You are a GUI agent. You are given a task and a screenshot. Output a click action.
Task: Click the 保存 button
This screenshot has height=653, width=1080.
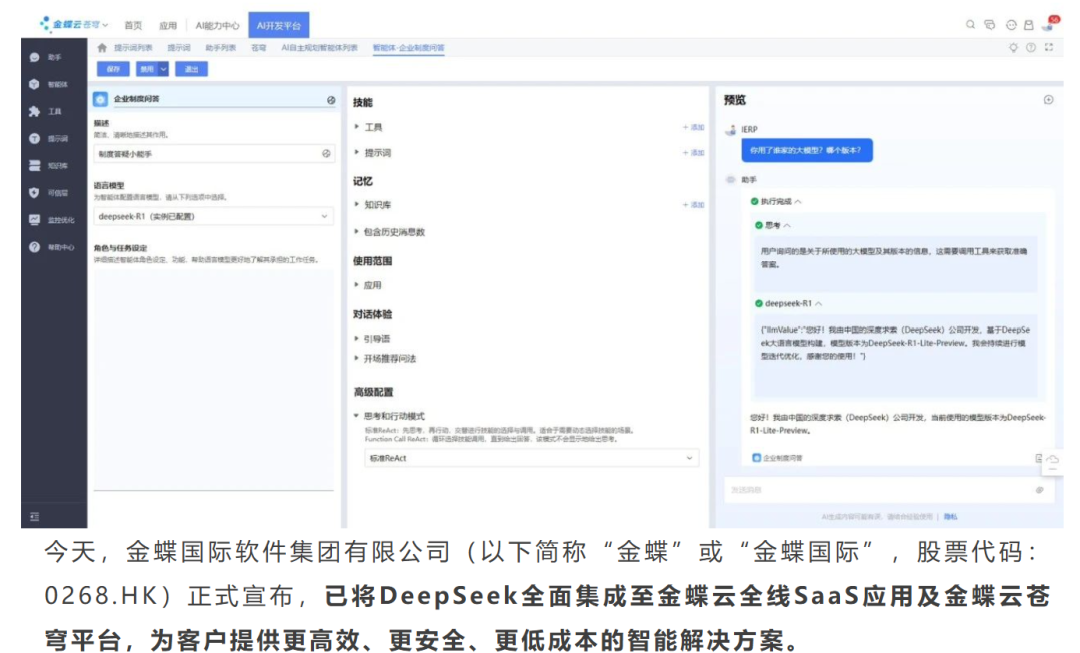[113, 69]
